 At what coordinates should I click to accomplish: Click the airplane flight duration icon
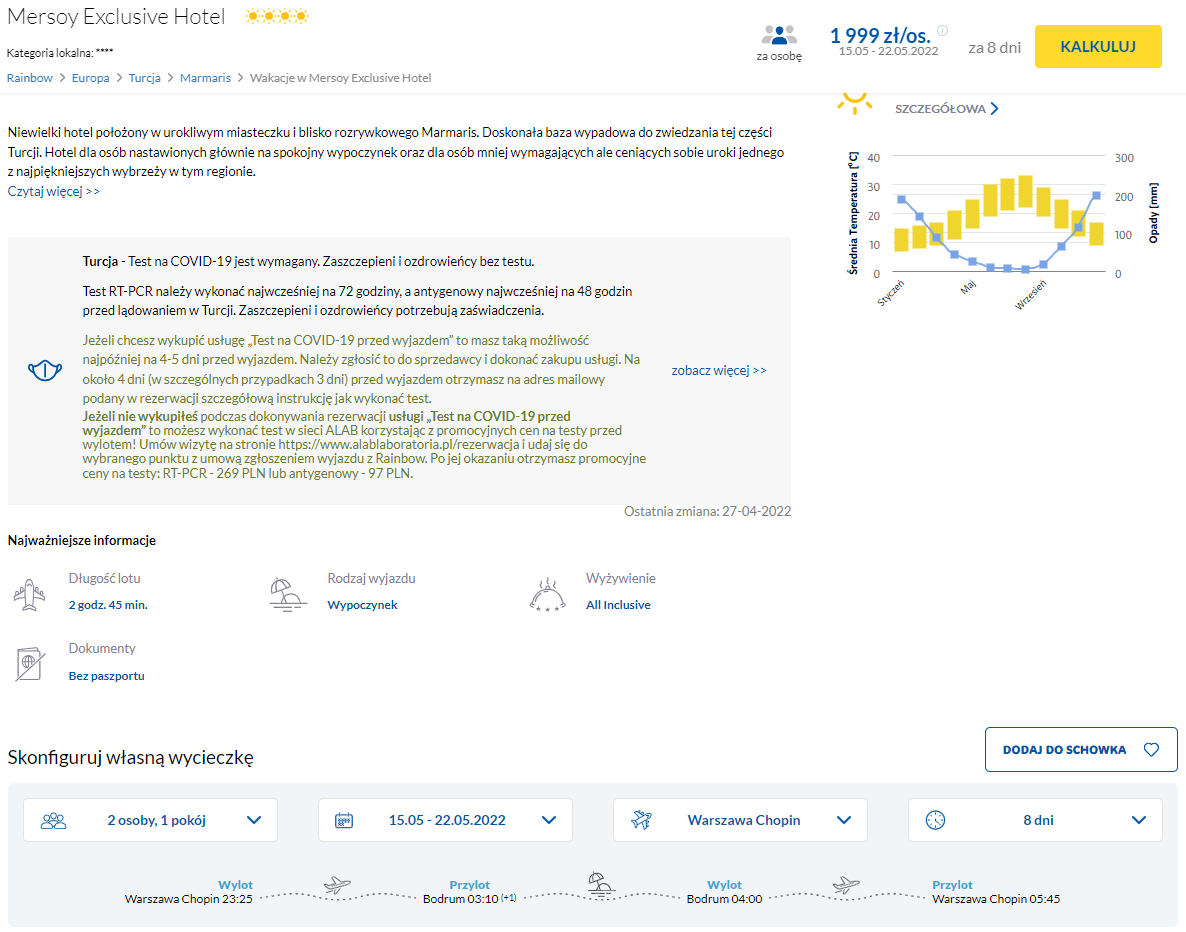click(x=30, y=593)
